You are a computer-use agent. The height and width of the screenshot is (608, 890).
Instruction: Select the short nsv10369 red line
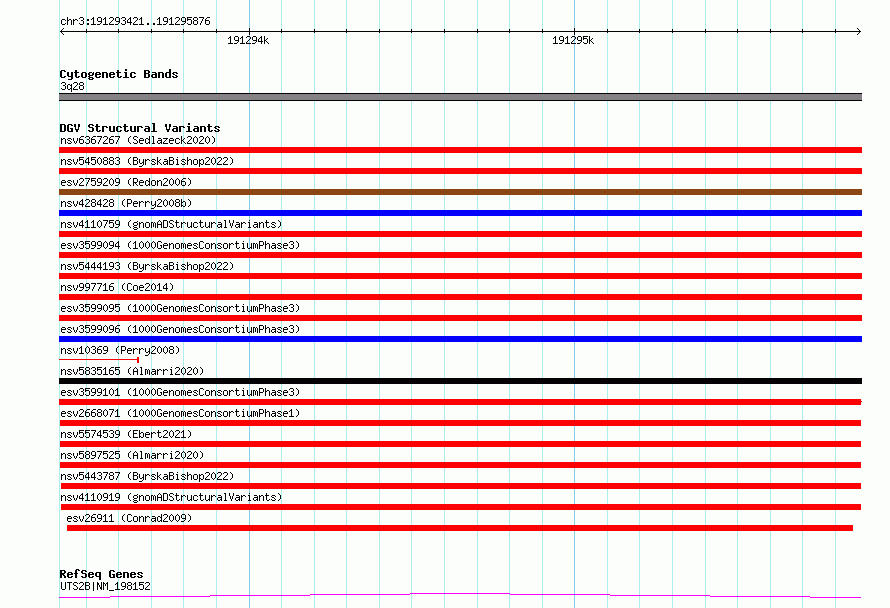pos(99,360)
